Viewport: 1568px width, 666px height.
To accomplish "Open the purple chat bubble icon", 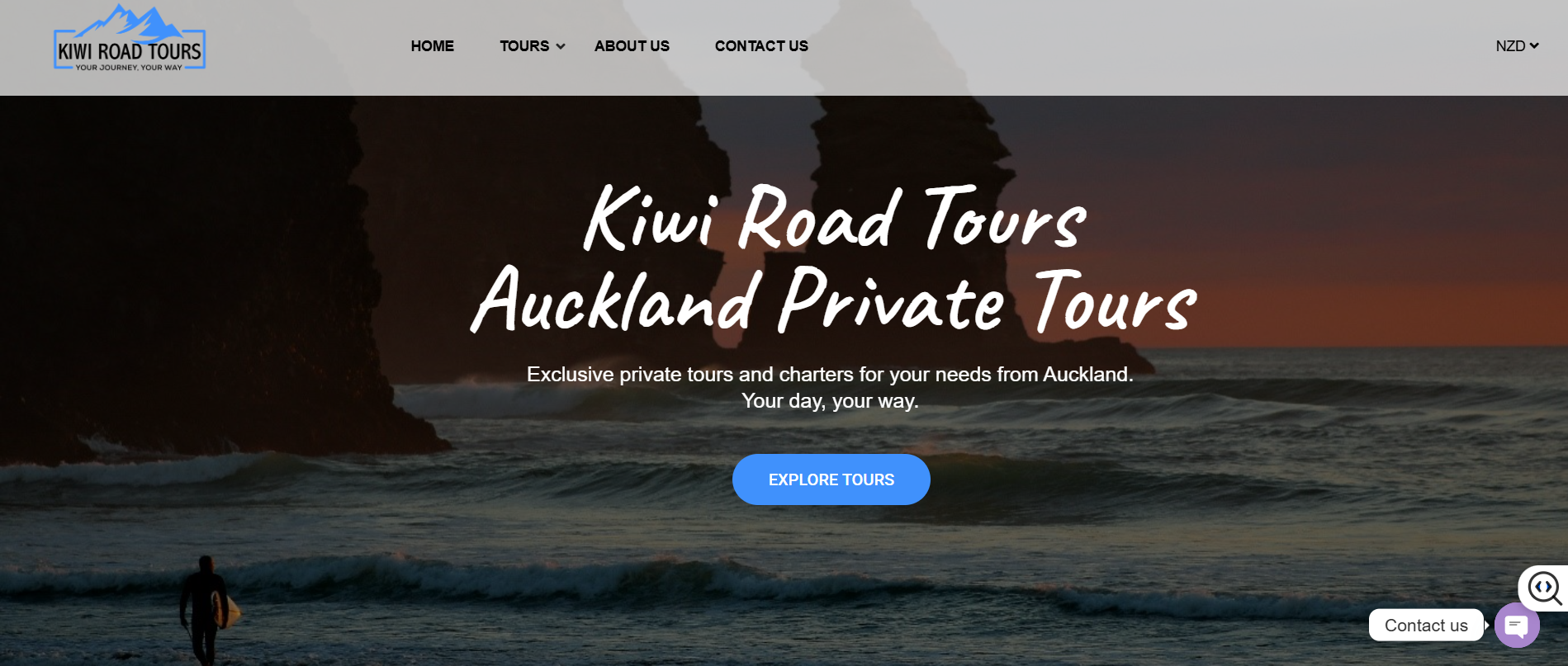I will [x=1517, y=626].
